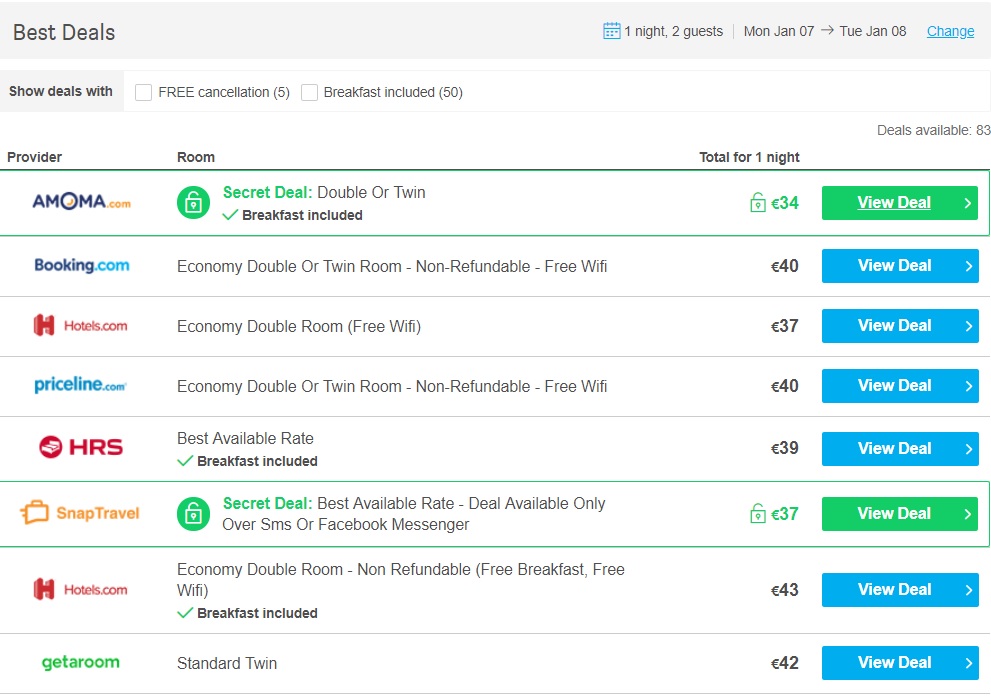Image resolution: width=991 pixels, height=697 pixels.
Task: Click the SnapTravel provider logo
Action: (x=80, y=512)
